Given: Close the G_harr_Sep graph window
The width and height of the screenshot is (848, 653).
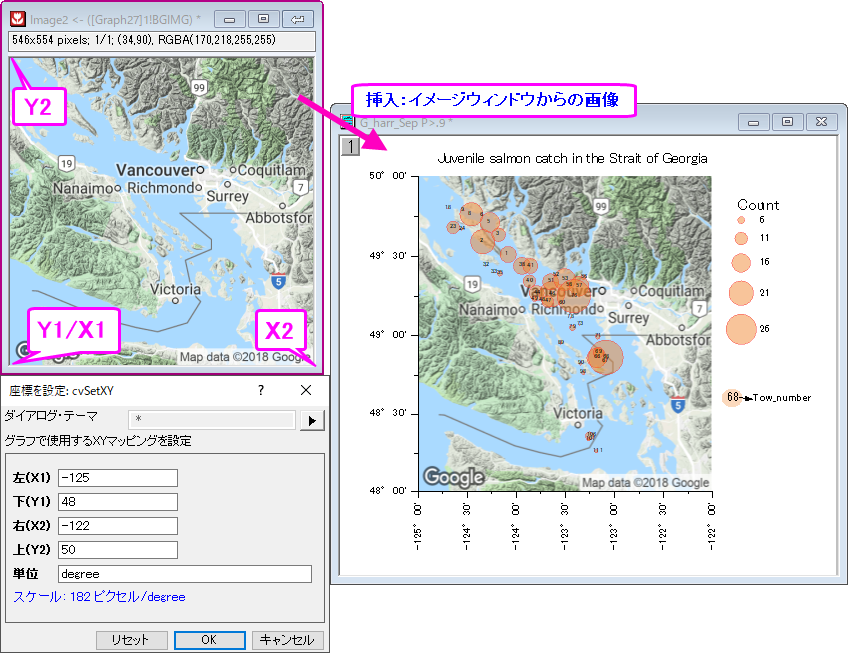Looking at the screenshot, I should tap(822, 122).
